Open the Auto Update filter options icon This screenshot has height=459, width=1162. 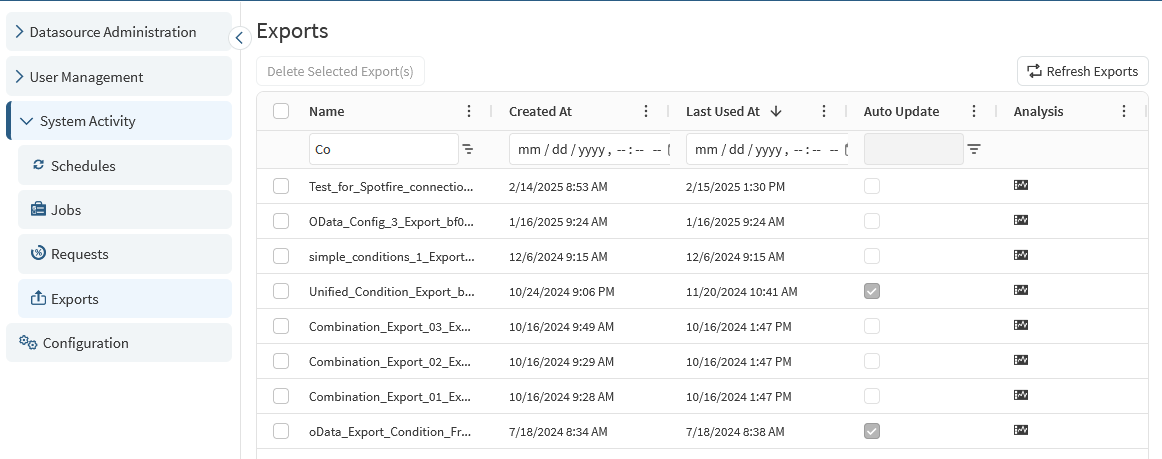click(x=973, y=149)
